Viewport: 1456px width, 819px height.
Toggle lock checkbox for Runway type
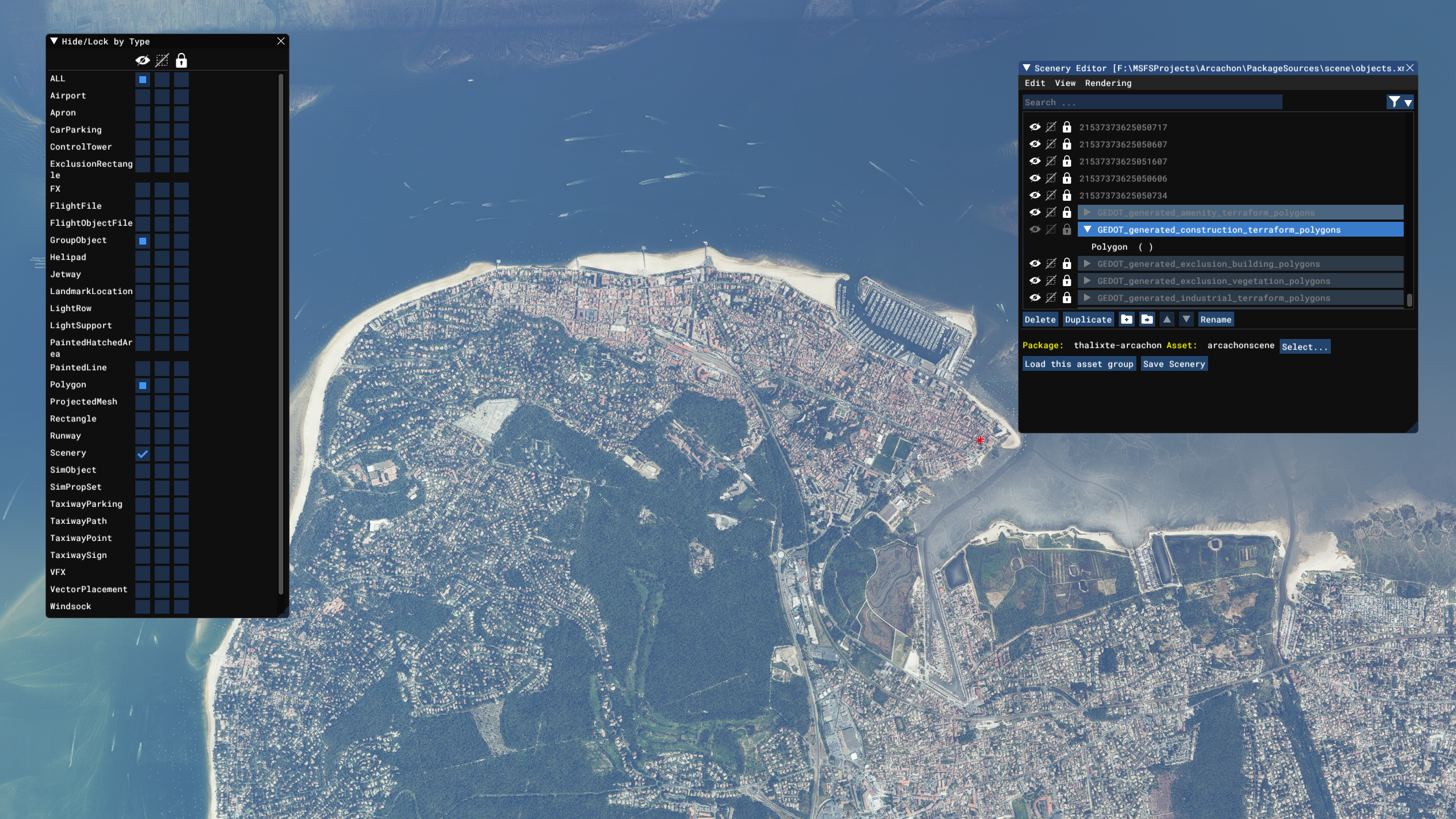coord(181,437)
